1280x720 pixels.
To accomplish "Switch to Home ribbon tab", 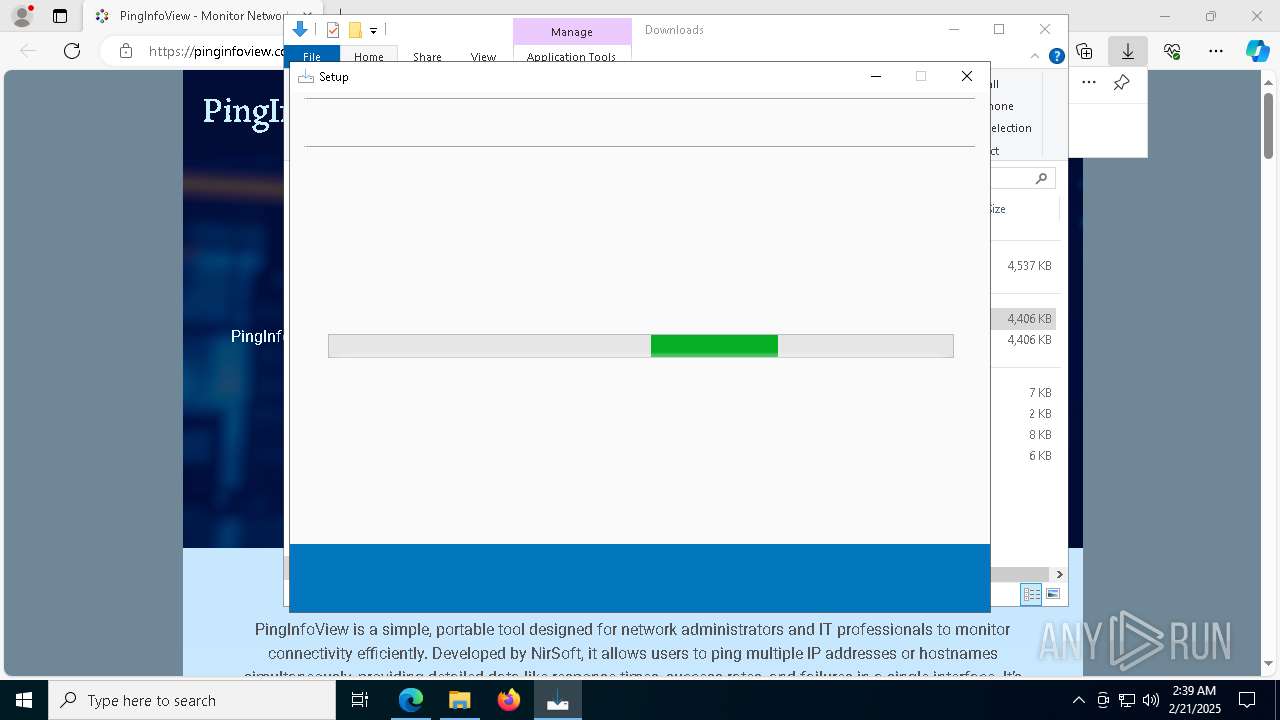I will [369, 57].
